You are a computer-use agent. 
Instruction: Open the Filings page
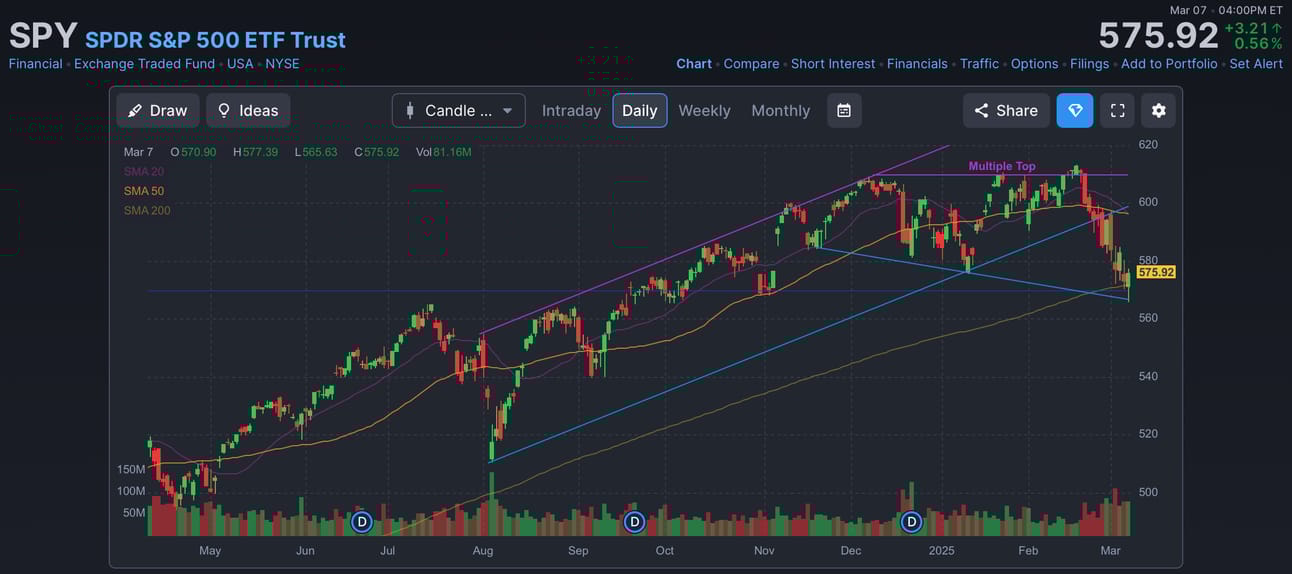pos(1089,63)
